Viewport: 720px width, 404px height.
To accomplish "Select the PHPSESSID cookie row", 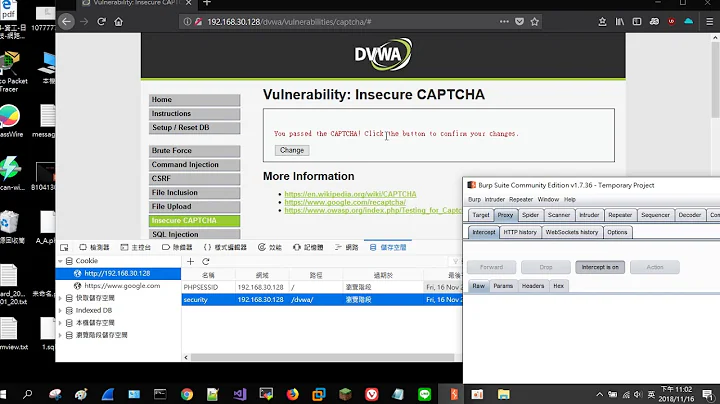I will coord(321,287).
